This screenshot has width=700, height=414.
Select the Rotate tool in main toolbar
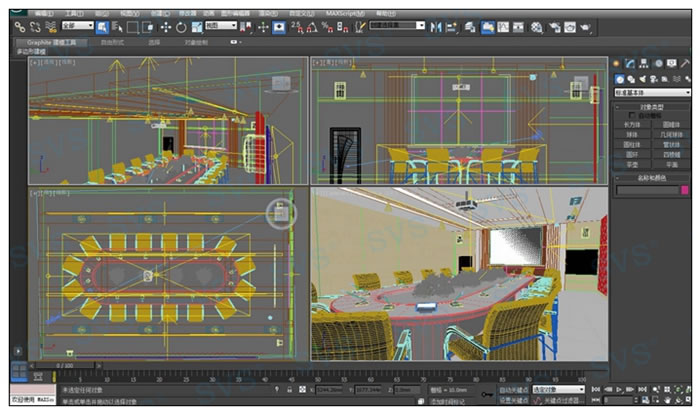181,26
